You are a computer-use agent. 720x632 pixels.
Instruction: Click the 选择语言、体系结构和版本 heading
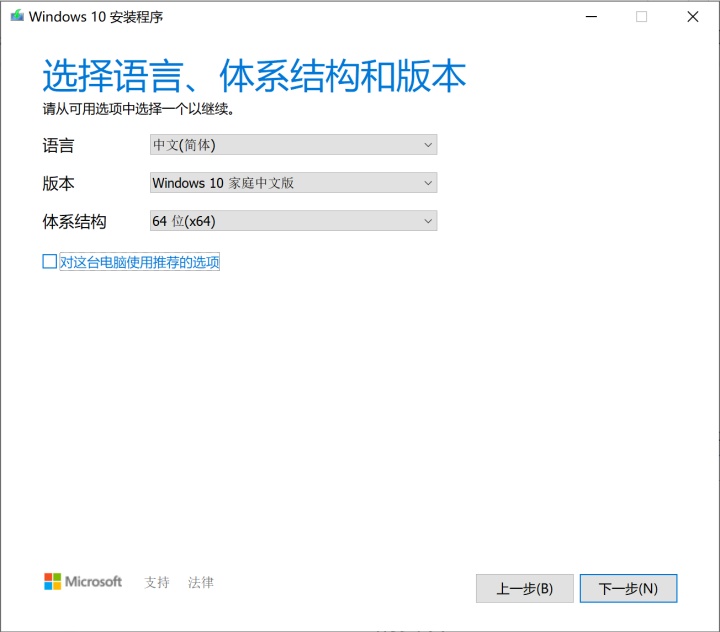click(254, 76)
